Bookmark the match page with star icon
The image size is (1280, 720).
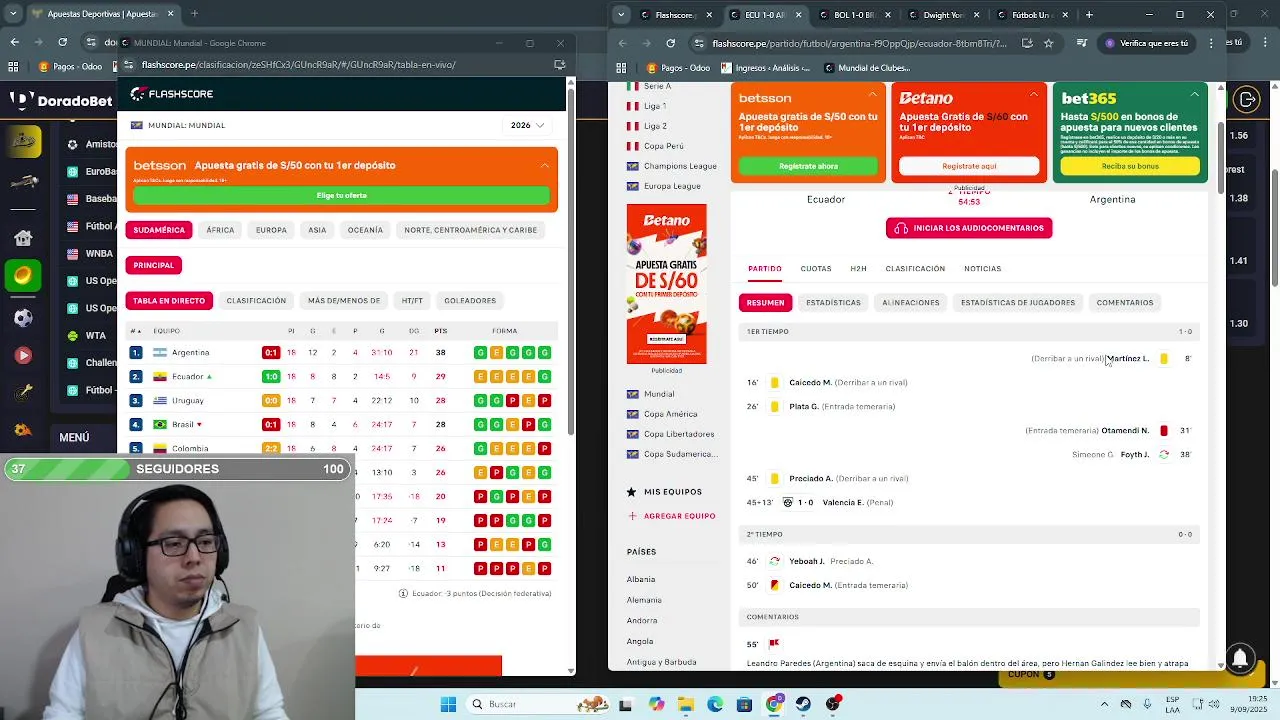pos(1048,43)
